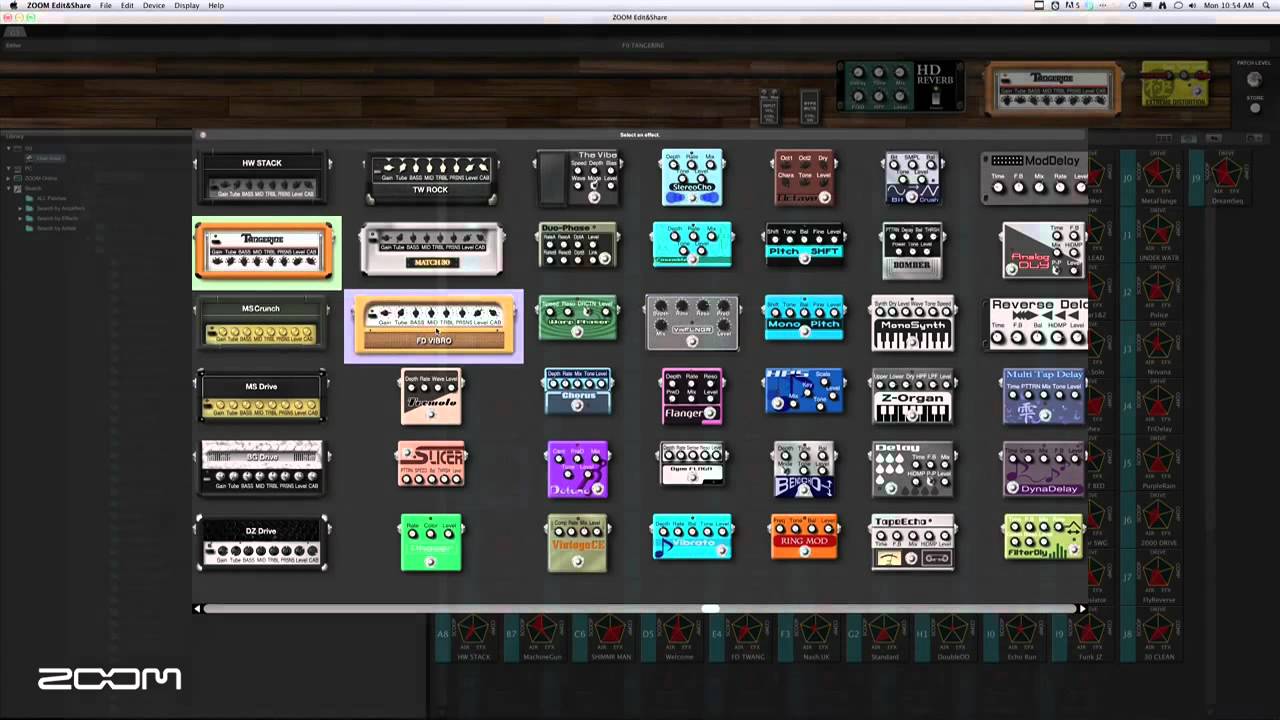This screenshot has width=1280, height=720.
Task: Open Spotlight search in the menu bar
Action: (1267, 6)
